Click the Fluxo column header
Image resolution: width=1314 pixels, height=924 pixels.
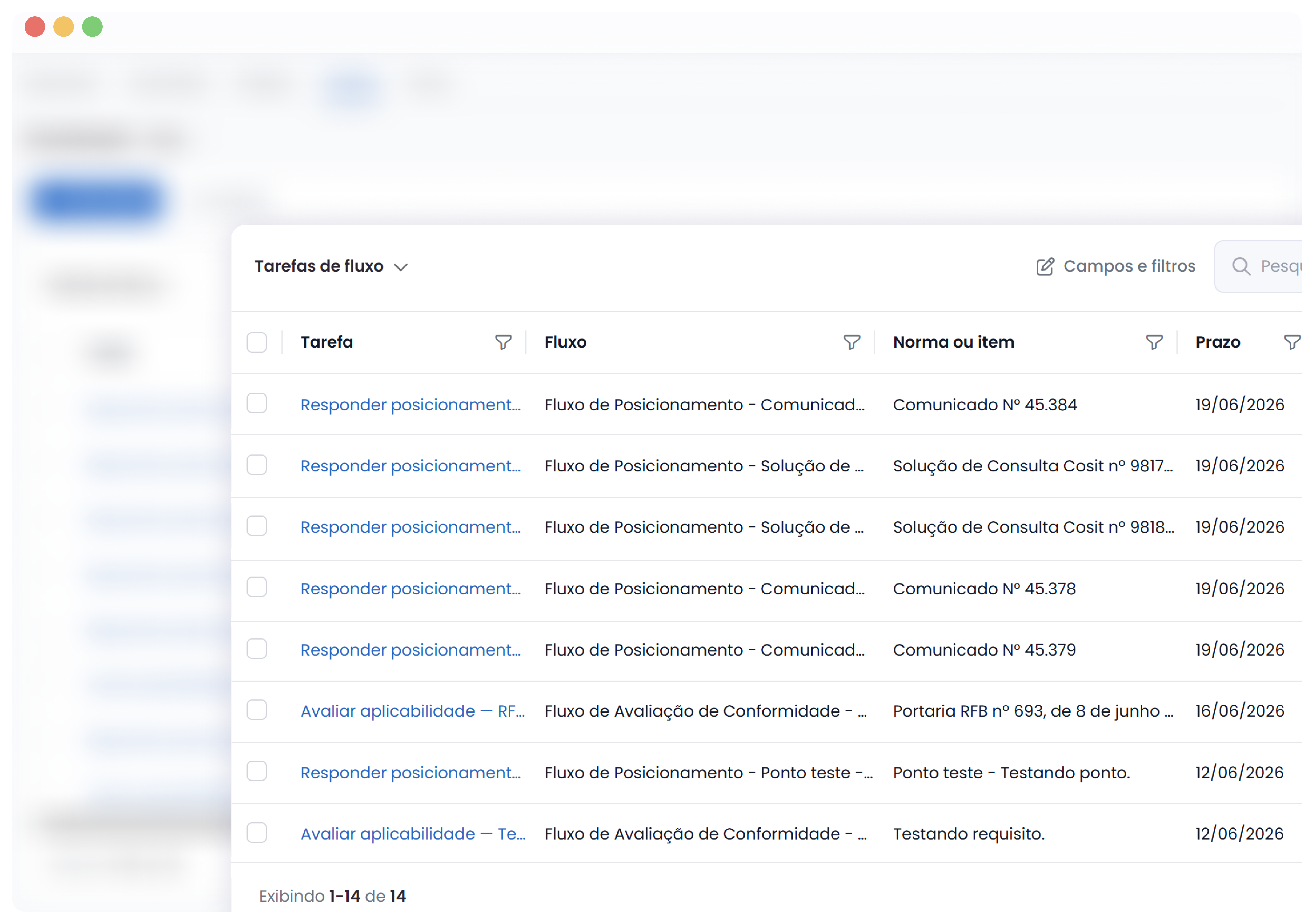point(565,342)
